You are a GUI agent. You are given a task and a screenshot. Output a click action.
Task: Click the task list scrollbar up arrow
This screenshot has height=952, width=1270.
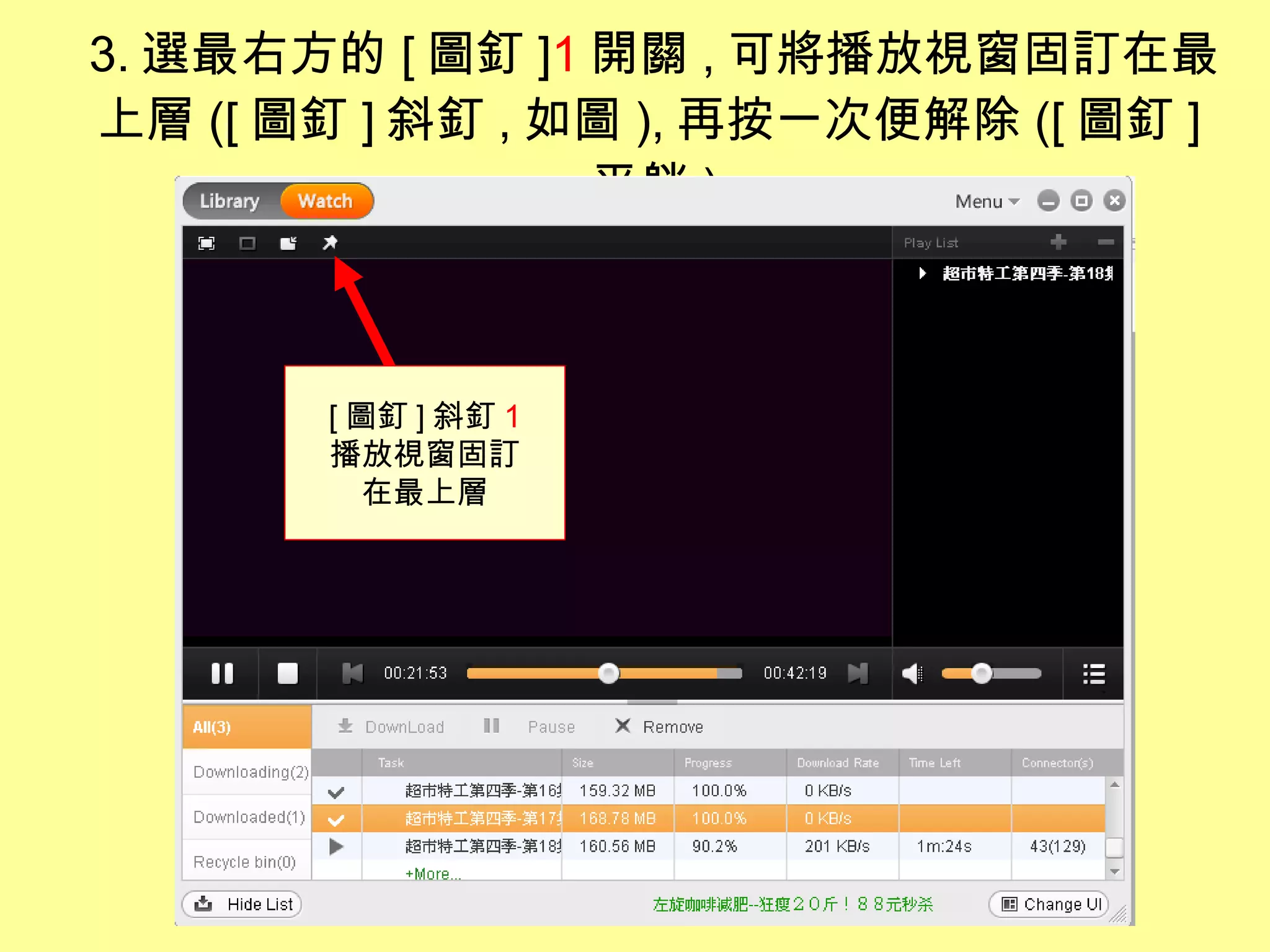point(1114,785)
